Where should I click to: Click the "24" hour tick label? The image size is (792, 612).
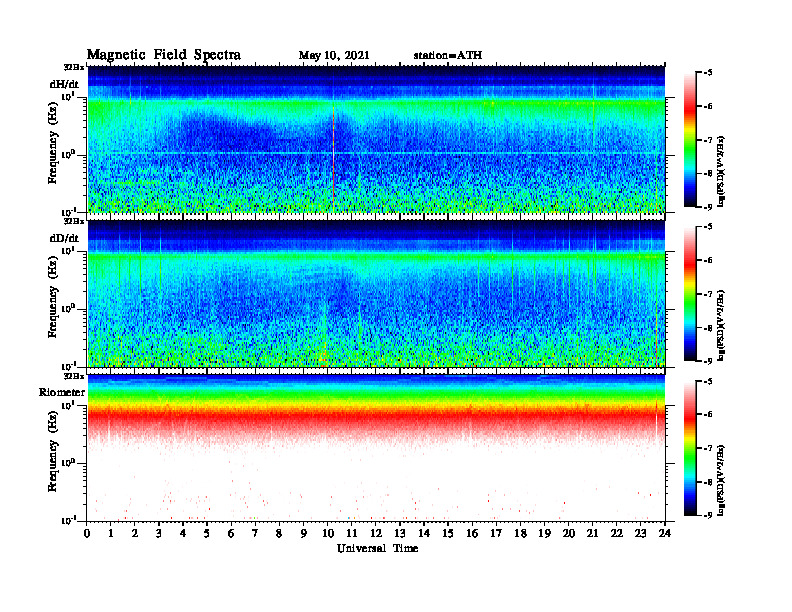click(x=665, y=533)
